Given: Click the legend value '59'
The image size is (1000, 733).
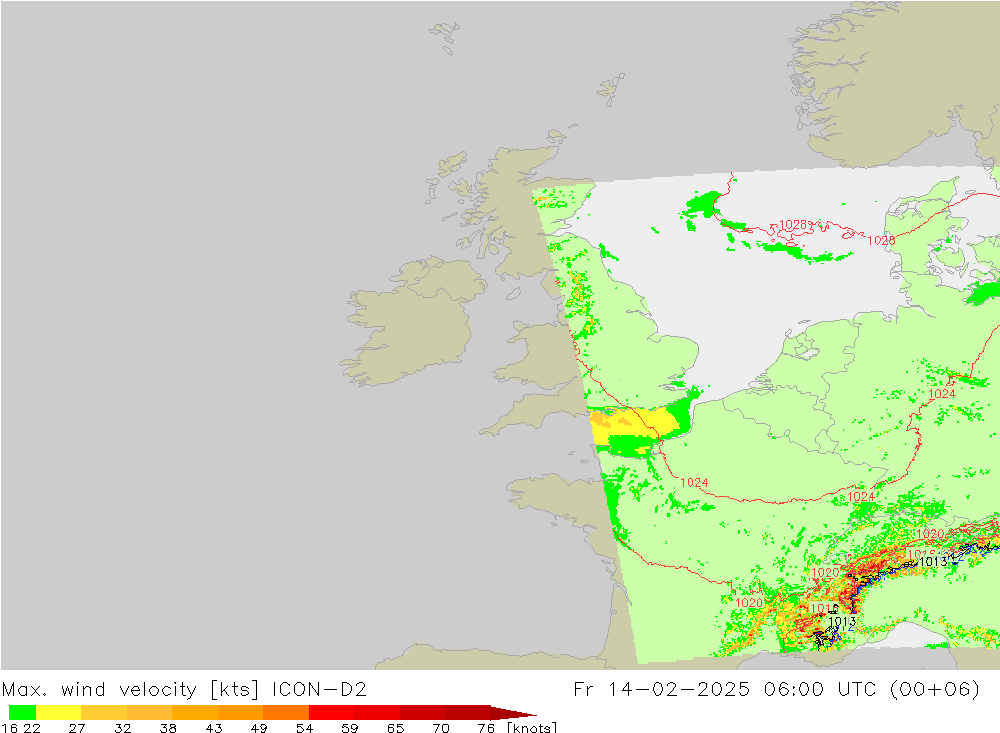Looking at the screenshot, I should 349,728.
